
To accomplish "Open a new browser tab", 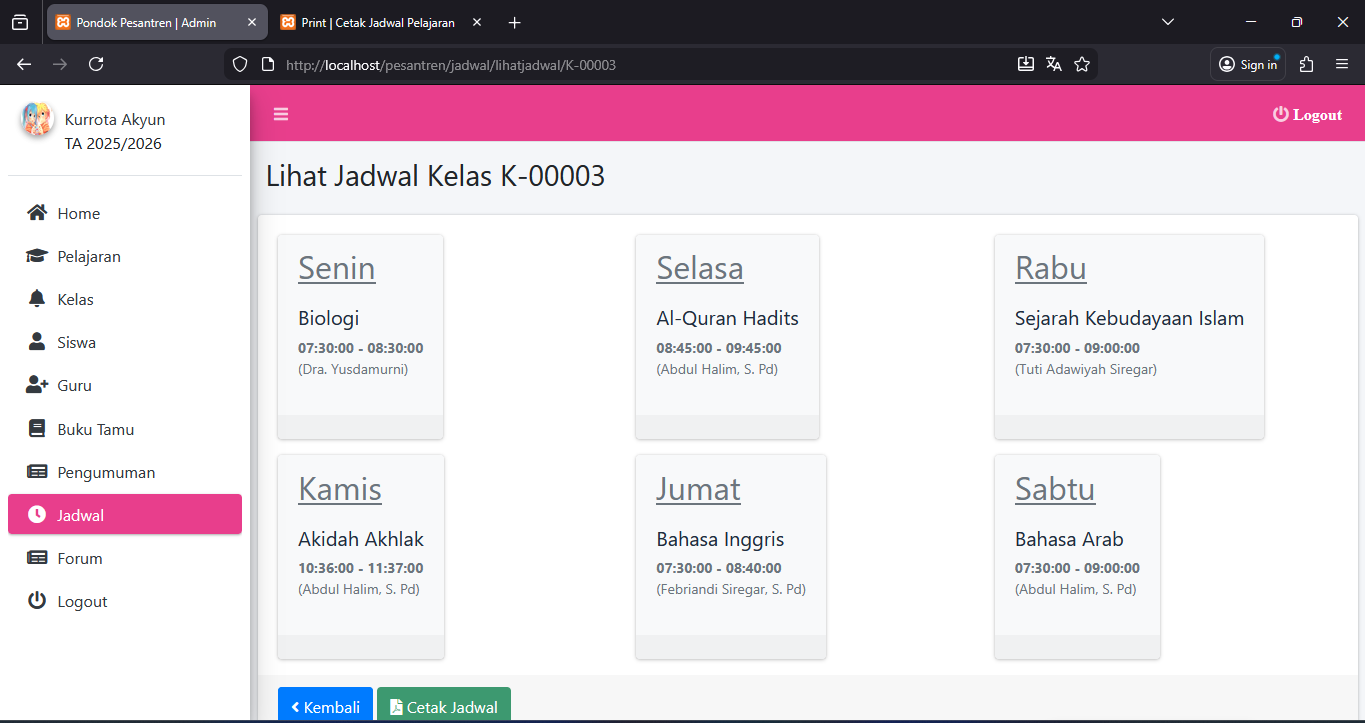I will pyautogui.click(x=514, y=22).
